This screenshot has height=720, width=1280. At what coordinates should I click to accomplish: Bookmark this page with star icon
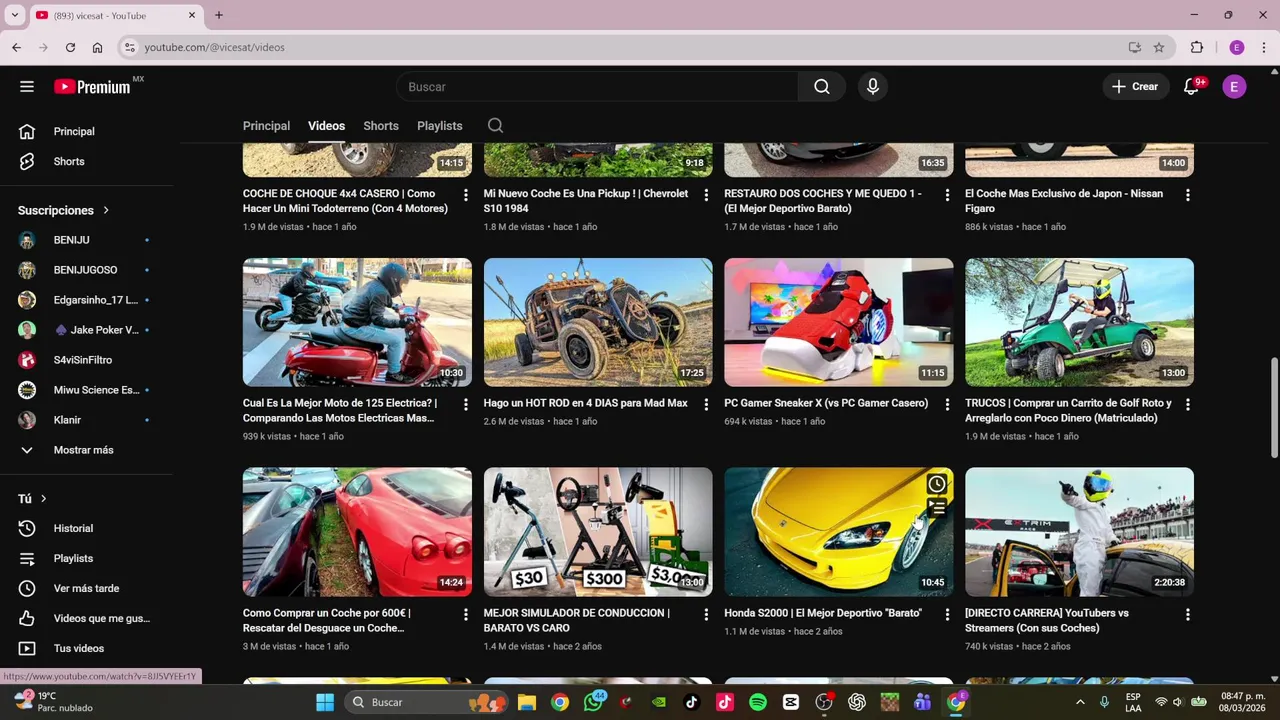coord(1159,47)
